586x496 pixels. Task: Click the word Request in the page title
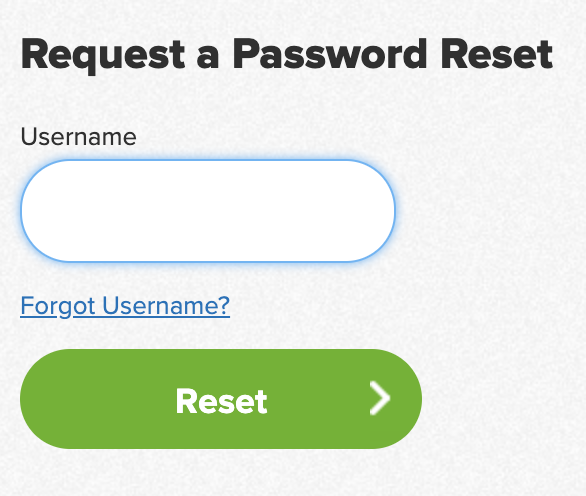(103, 55)
